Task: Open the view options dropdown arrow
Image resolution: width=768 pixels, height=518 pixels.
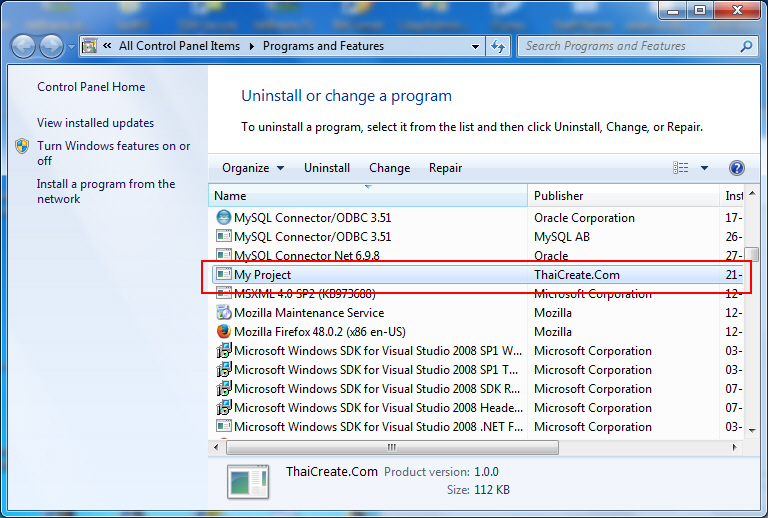Action: click(704, 168)
